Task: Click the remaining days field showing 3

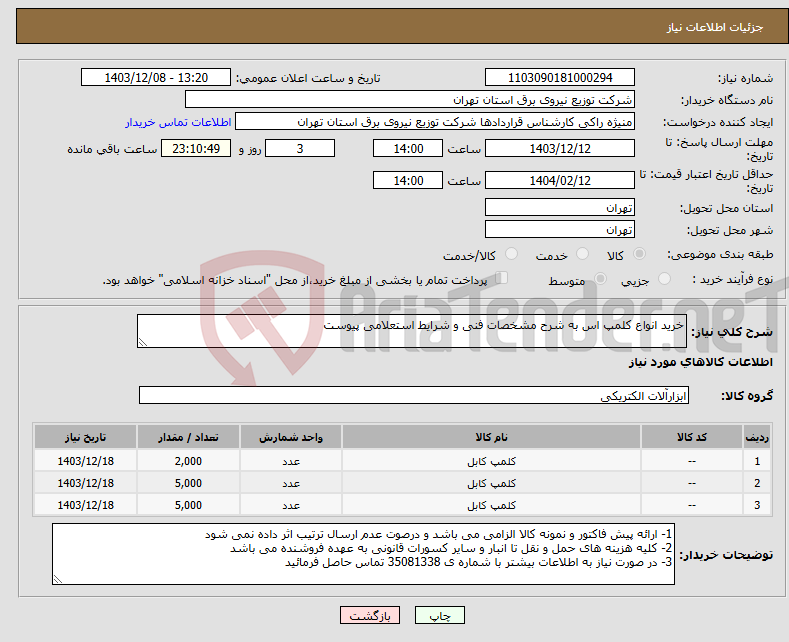Action: [x=300, y=148]
